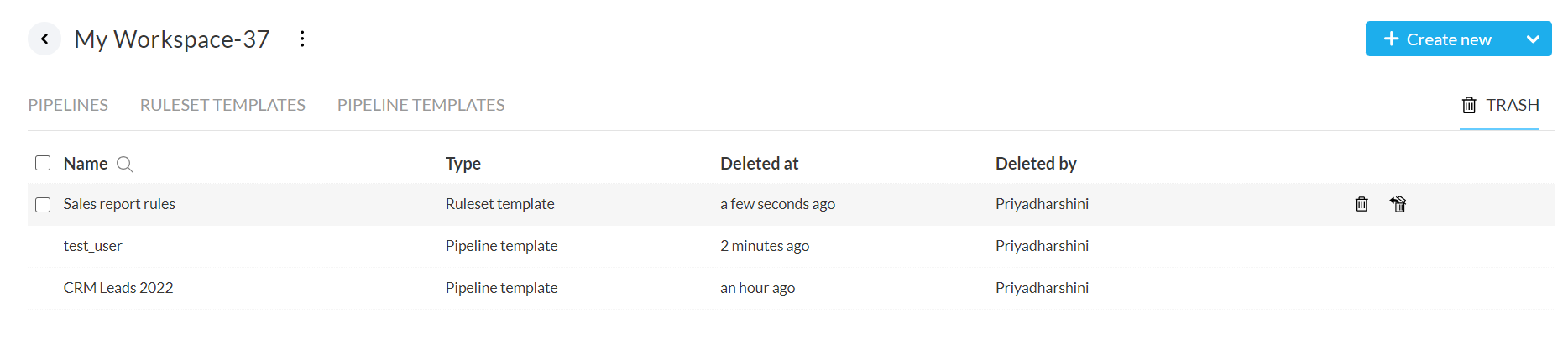Screen dimensions: 1568x340
Task: Click the Sales report rules name
Action: [x=119, y=204]
